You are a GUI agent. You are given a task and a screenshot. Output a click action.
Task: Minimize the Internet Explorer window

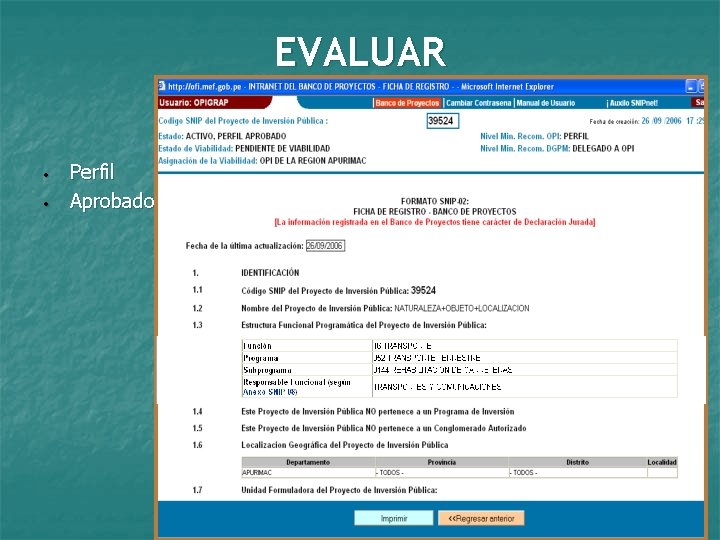click(x=691, y=86)
